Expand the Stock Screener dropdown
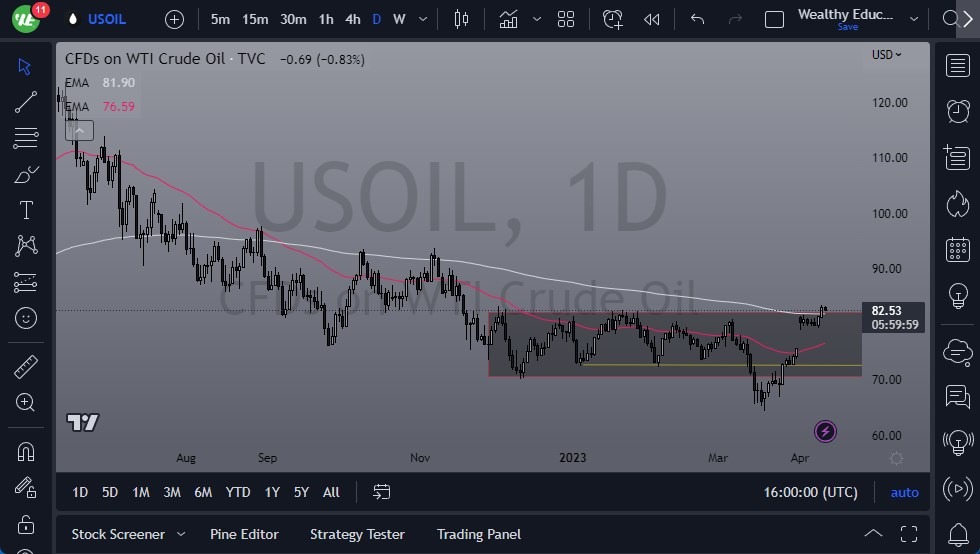Screen dimensions: 980x554 [180, 534]
